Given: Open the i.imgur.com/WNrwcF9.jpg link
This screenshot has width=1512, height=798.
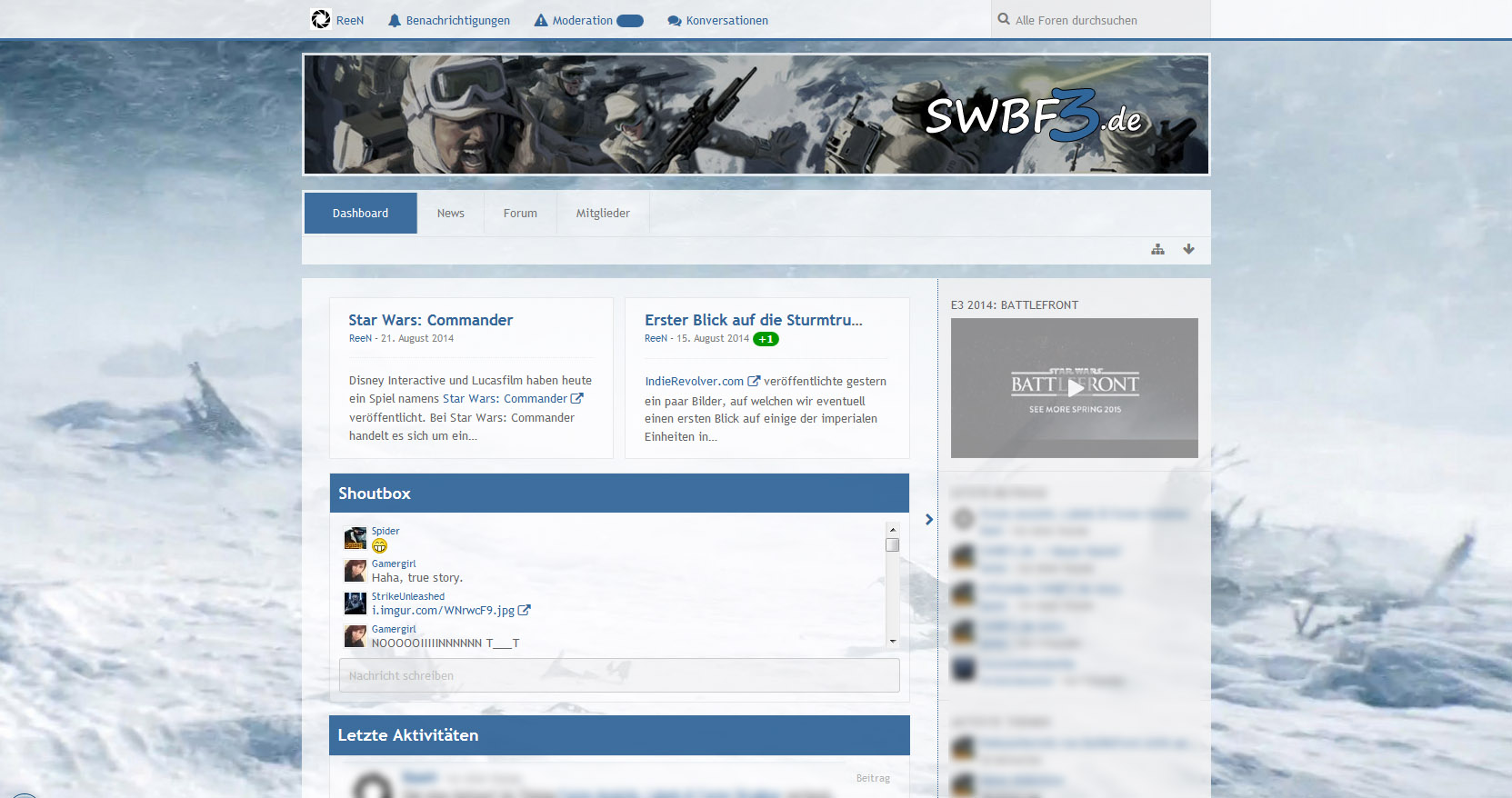Looking at the screenshot, I should point(443,611).
